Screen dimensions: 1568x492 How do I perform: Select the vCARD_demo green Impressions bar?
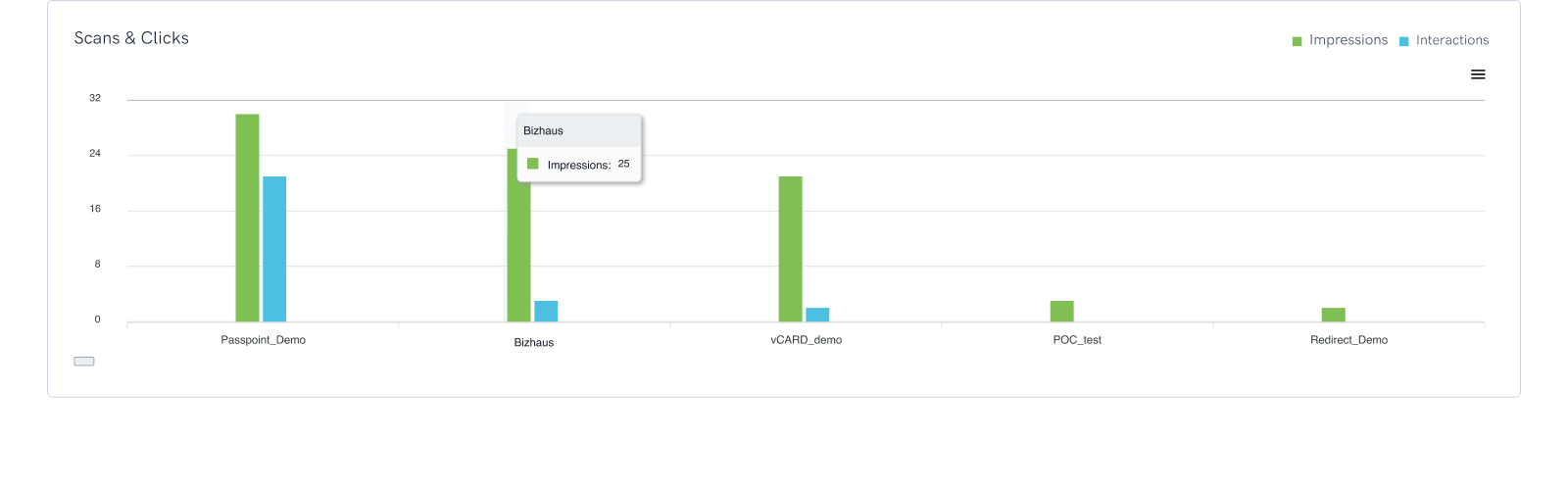[790, 249]
